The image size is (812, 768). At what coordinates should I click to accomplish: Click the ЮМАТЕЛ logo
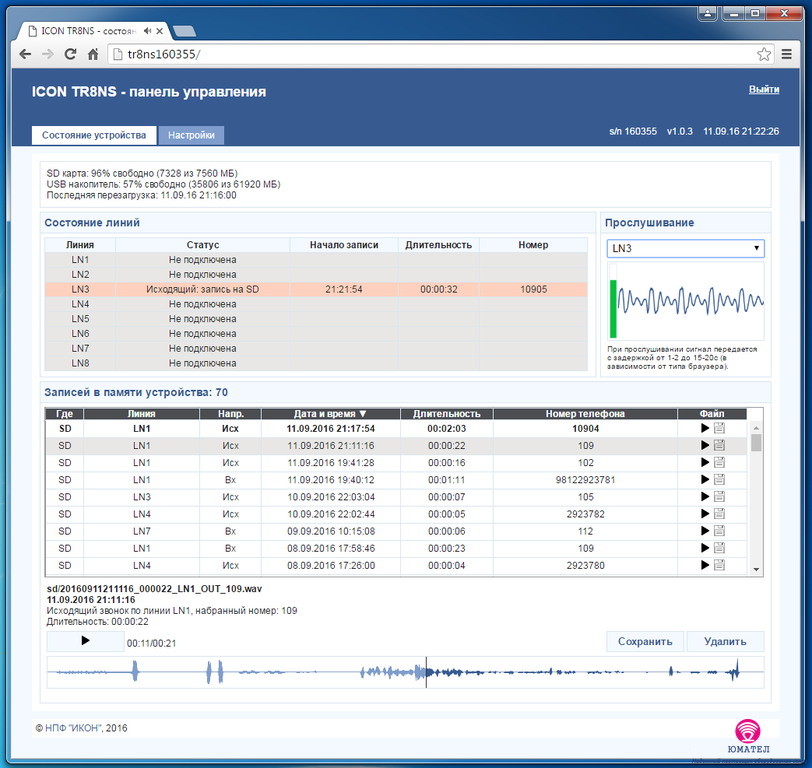[x=748, y=736]
